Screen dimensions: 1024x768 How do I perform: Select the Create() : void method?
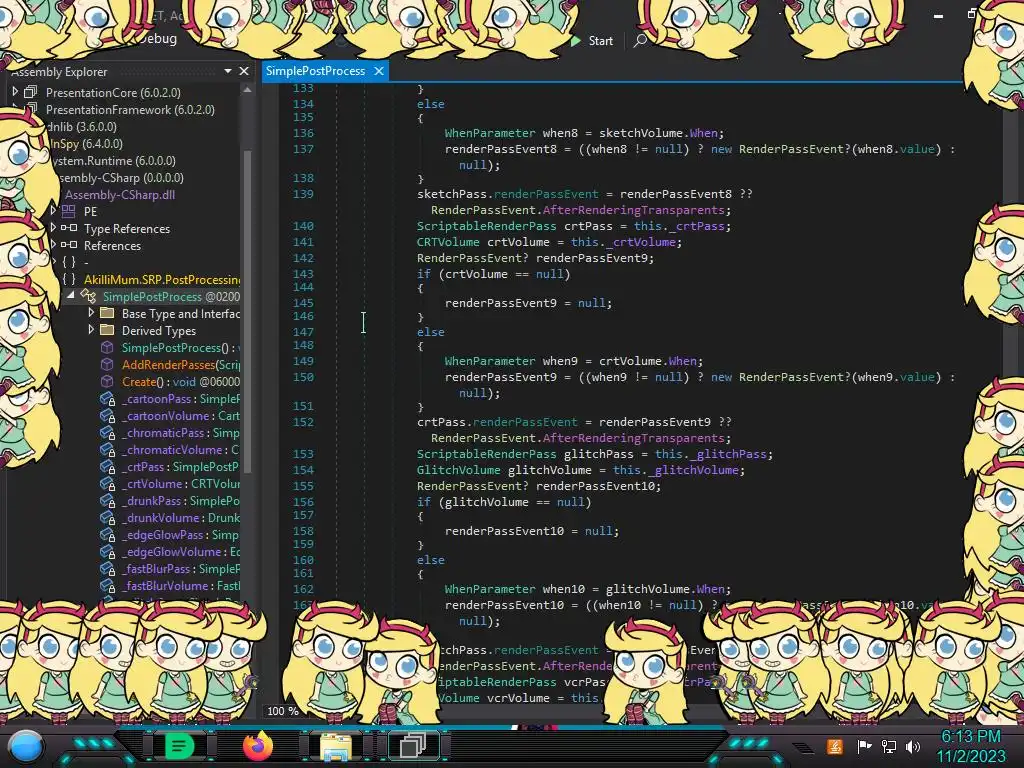181,382
